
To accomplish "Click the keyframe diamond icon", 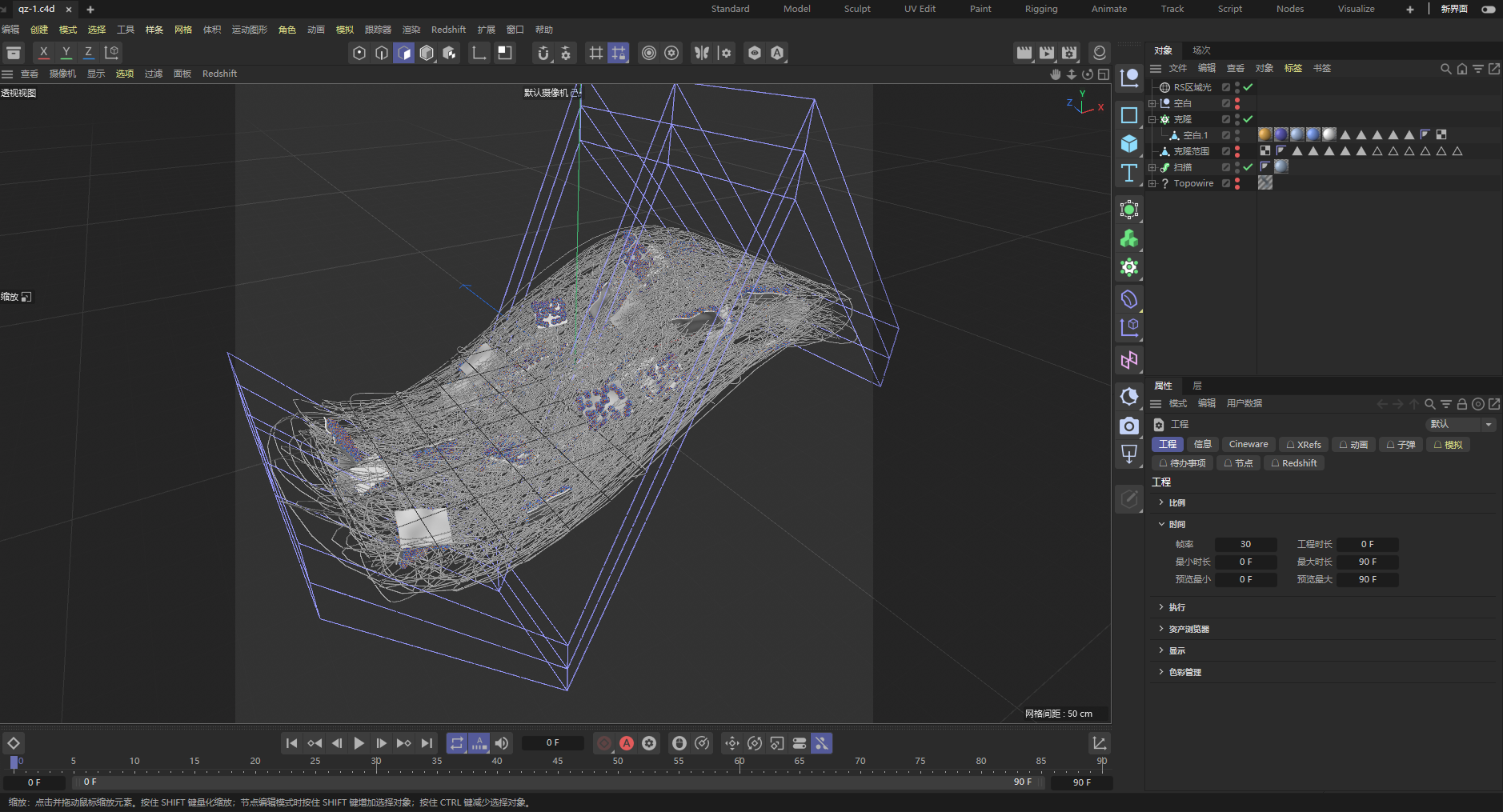I will point(14,743).
